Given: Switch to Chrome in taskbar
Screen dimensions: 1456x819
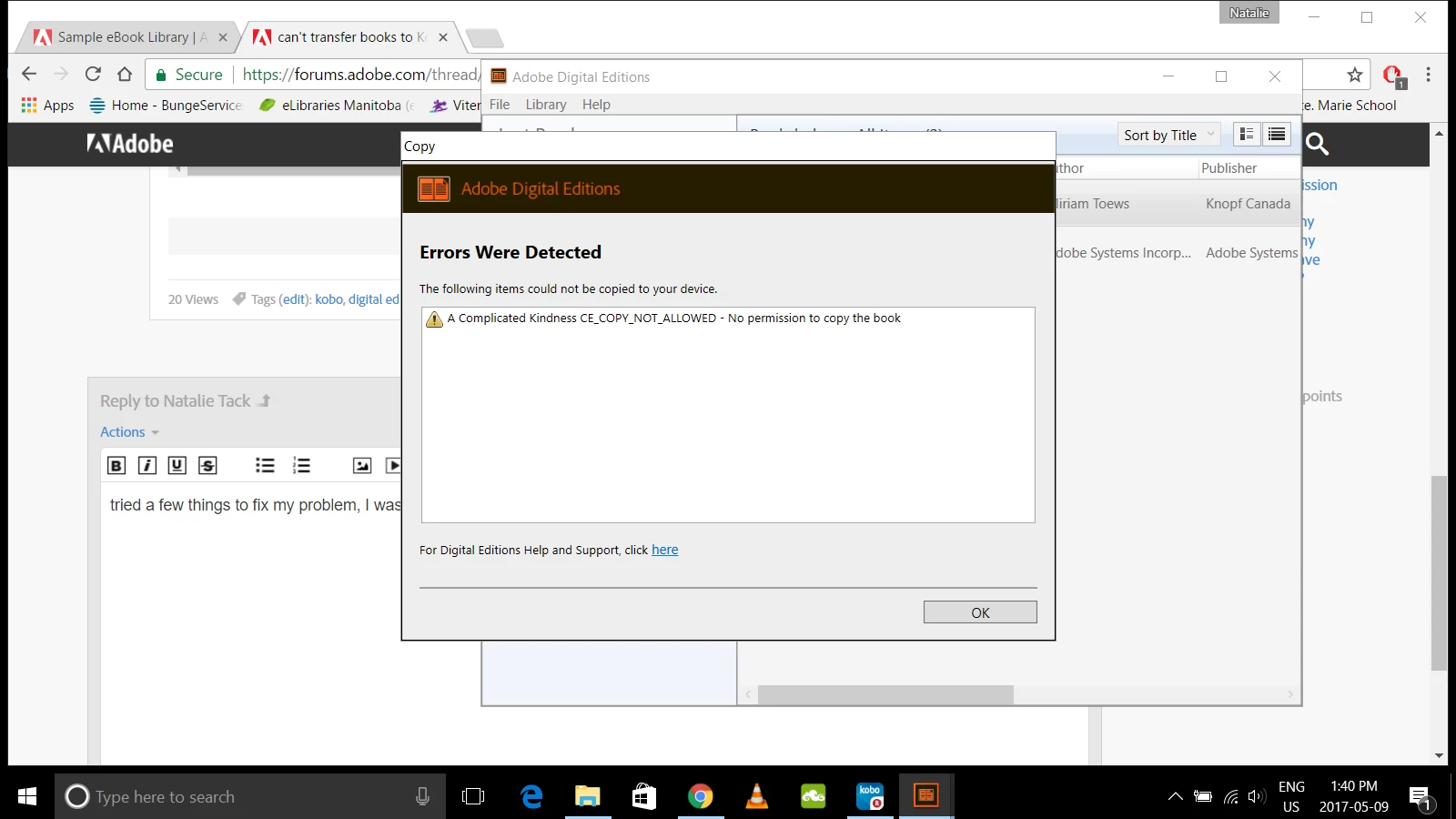Looking at the screenshot, I should 700,796.
